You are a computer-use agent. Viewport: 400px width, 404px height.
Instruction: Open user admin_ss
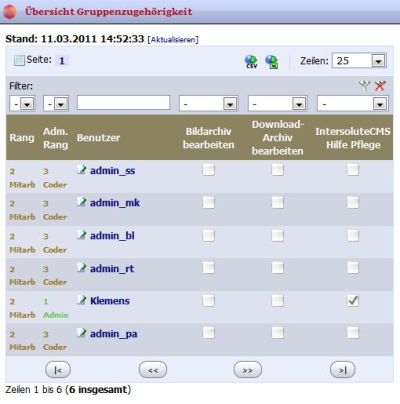(x=112, y=171)
